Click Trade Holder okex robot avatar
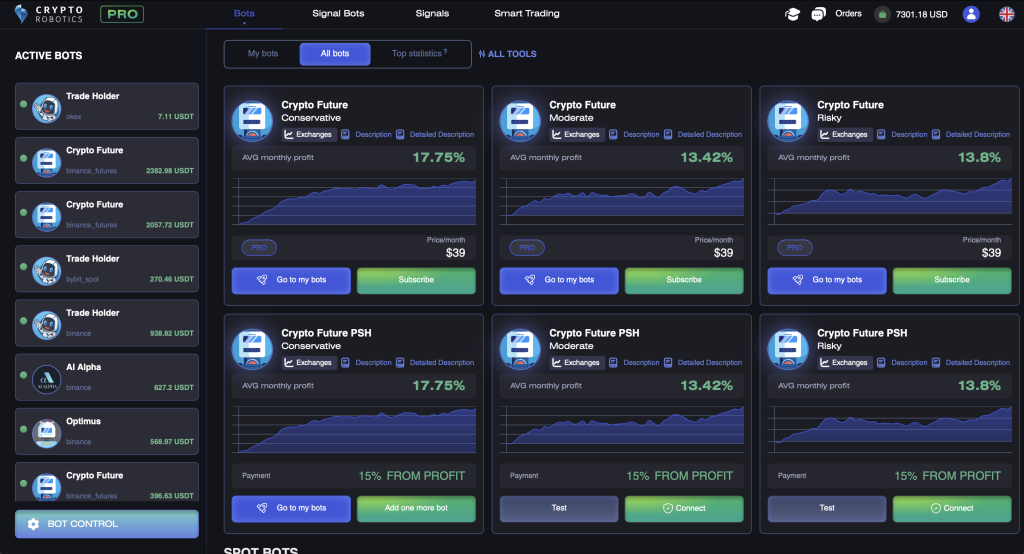This screenshot has width=1024, height=554. click(x=46, y=108)
